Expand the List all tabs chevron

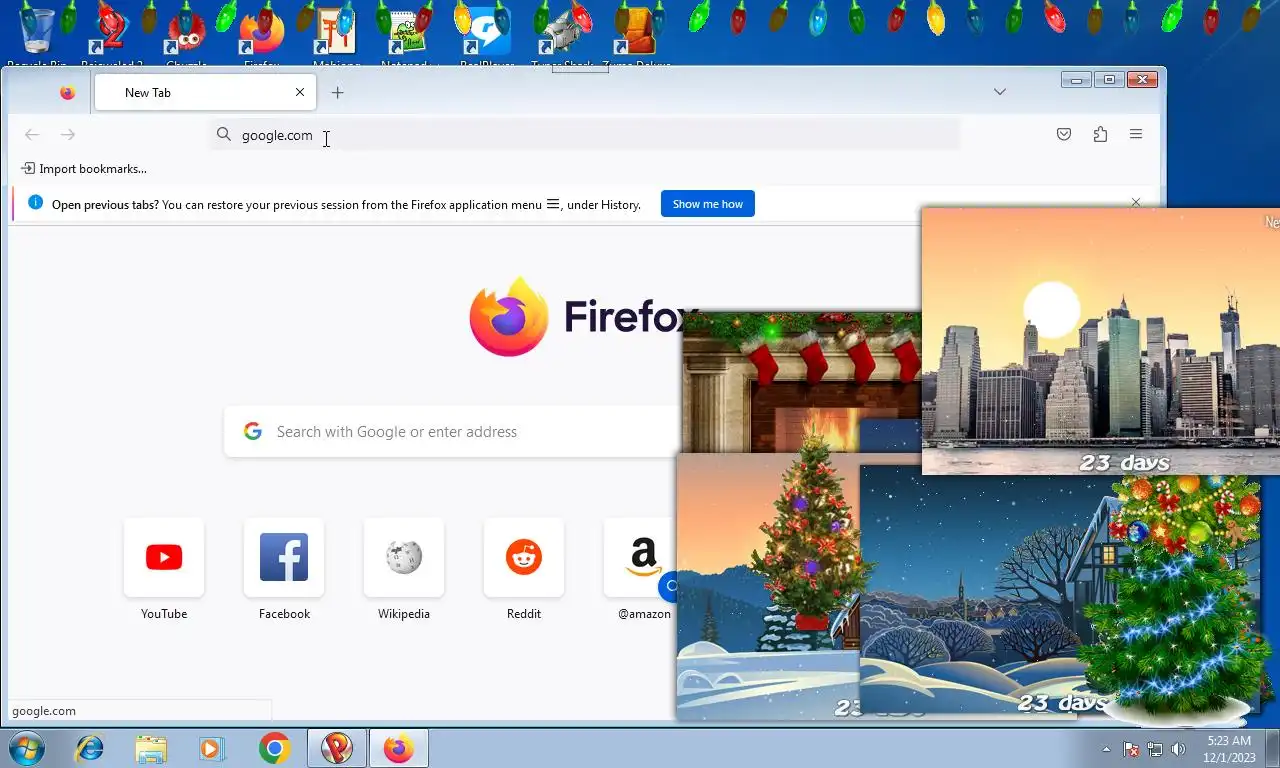999,92
